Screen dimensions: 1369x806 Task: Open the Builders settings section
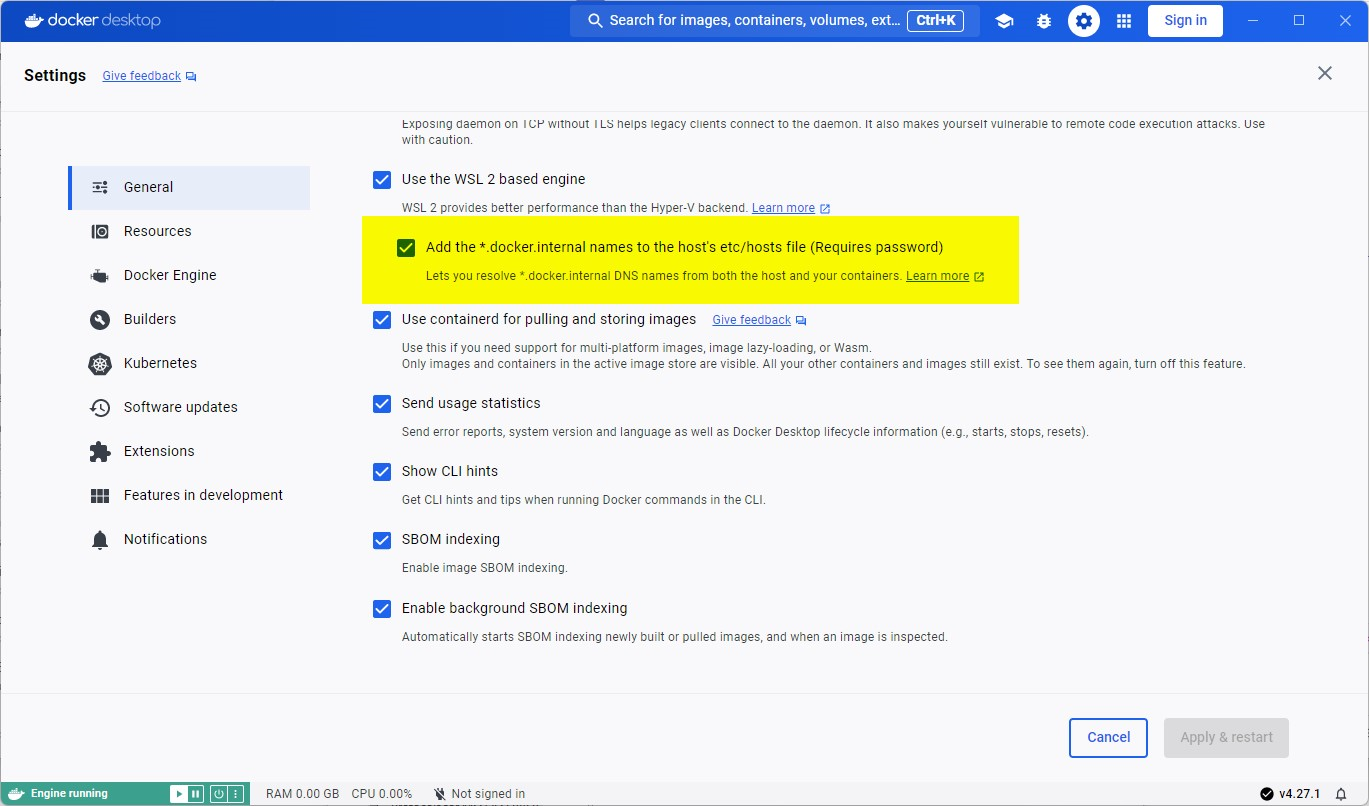(x=189, y=319)
